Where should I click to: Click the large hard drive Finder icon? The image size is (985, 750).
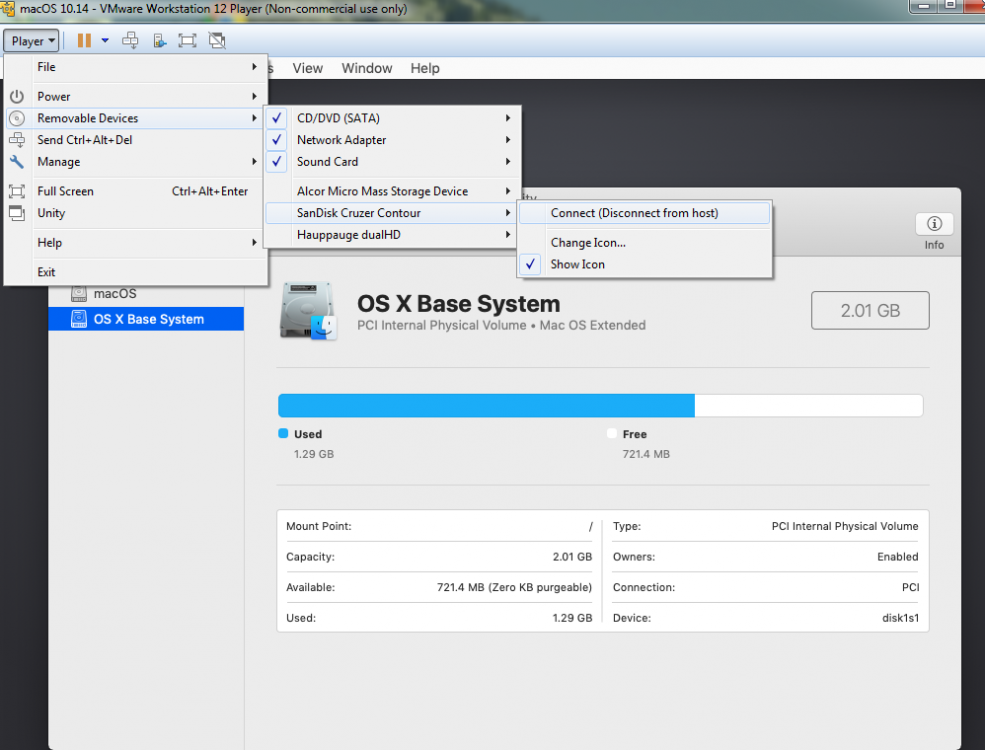(x=308, y=311)
